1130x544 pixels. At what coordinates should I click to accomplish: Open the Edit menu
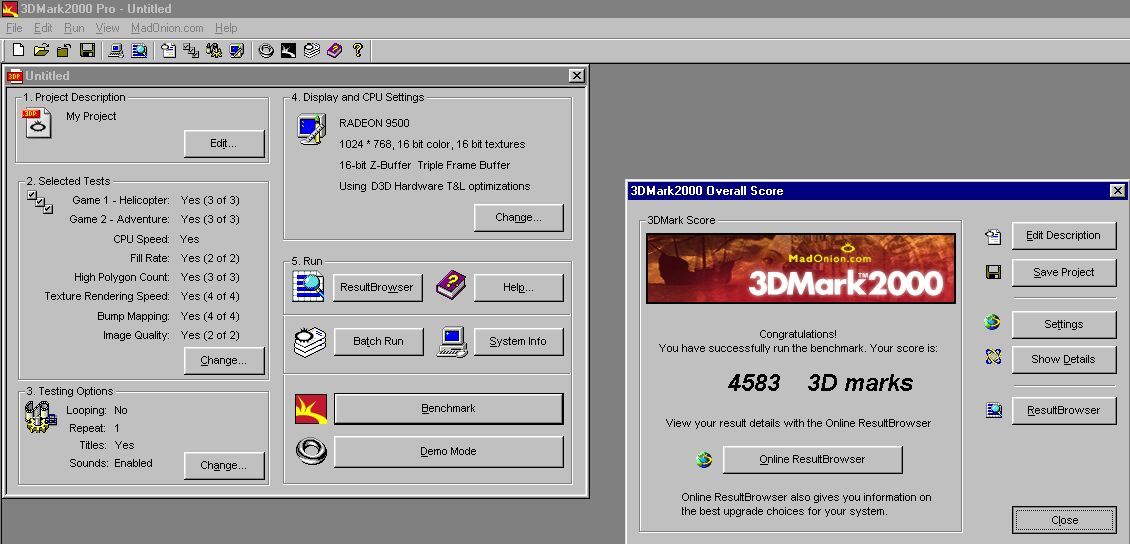point(43,28)
